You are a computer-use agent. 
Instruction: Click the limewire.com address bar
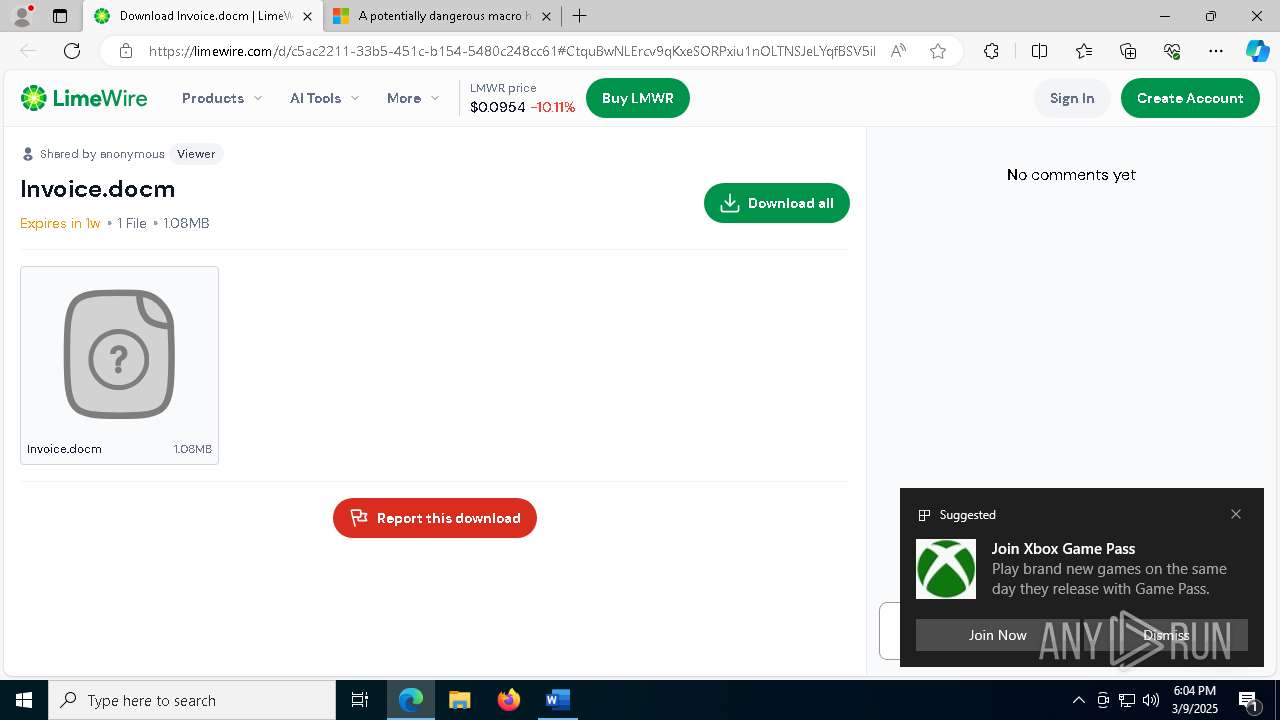tap(511, 51)
